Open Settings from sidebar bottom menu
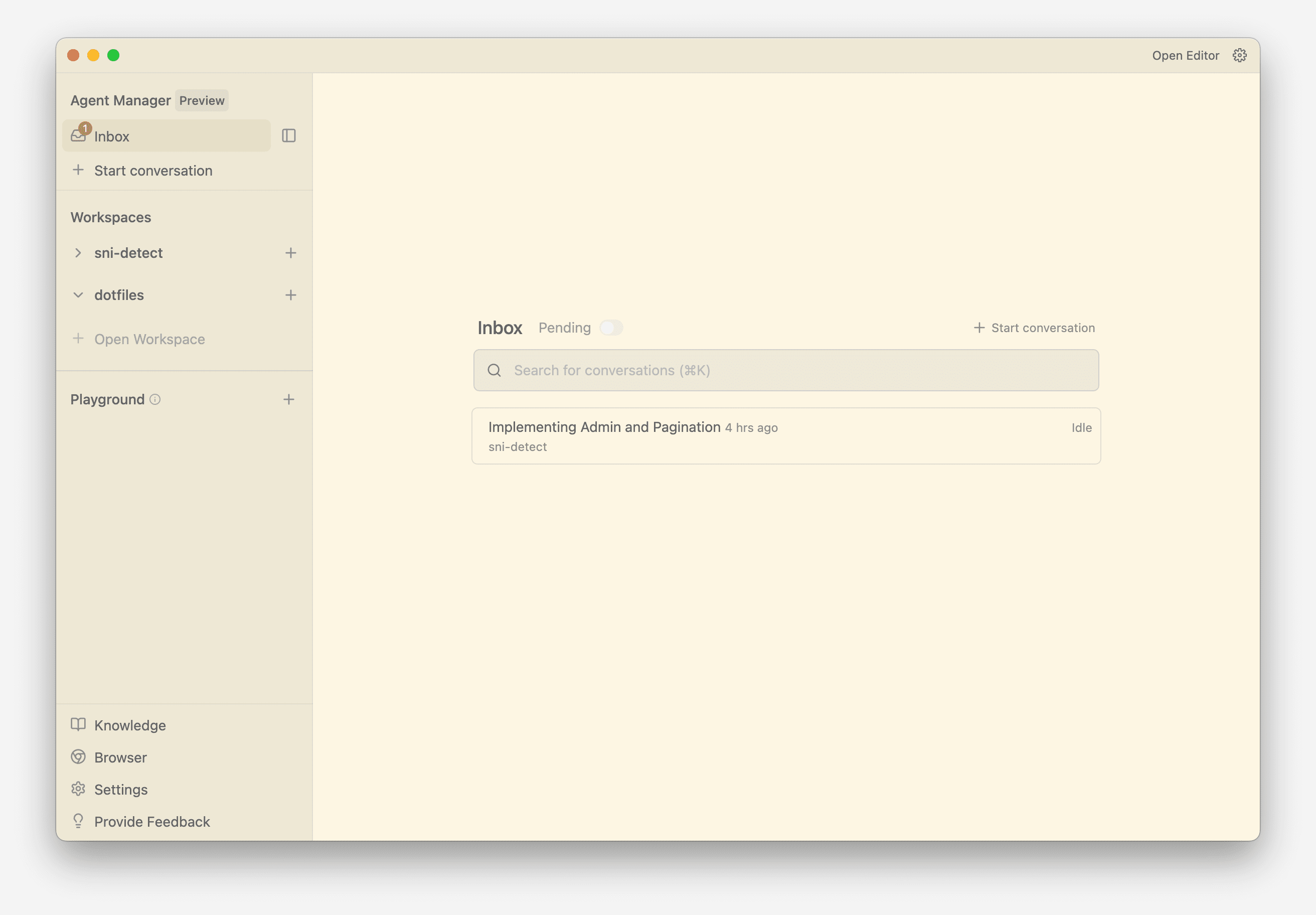 pyautogui.click(x=120, y=790)
